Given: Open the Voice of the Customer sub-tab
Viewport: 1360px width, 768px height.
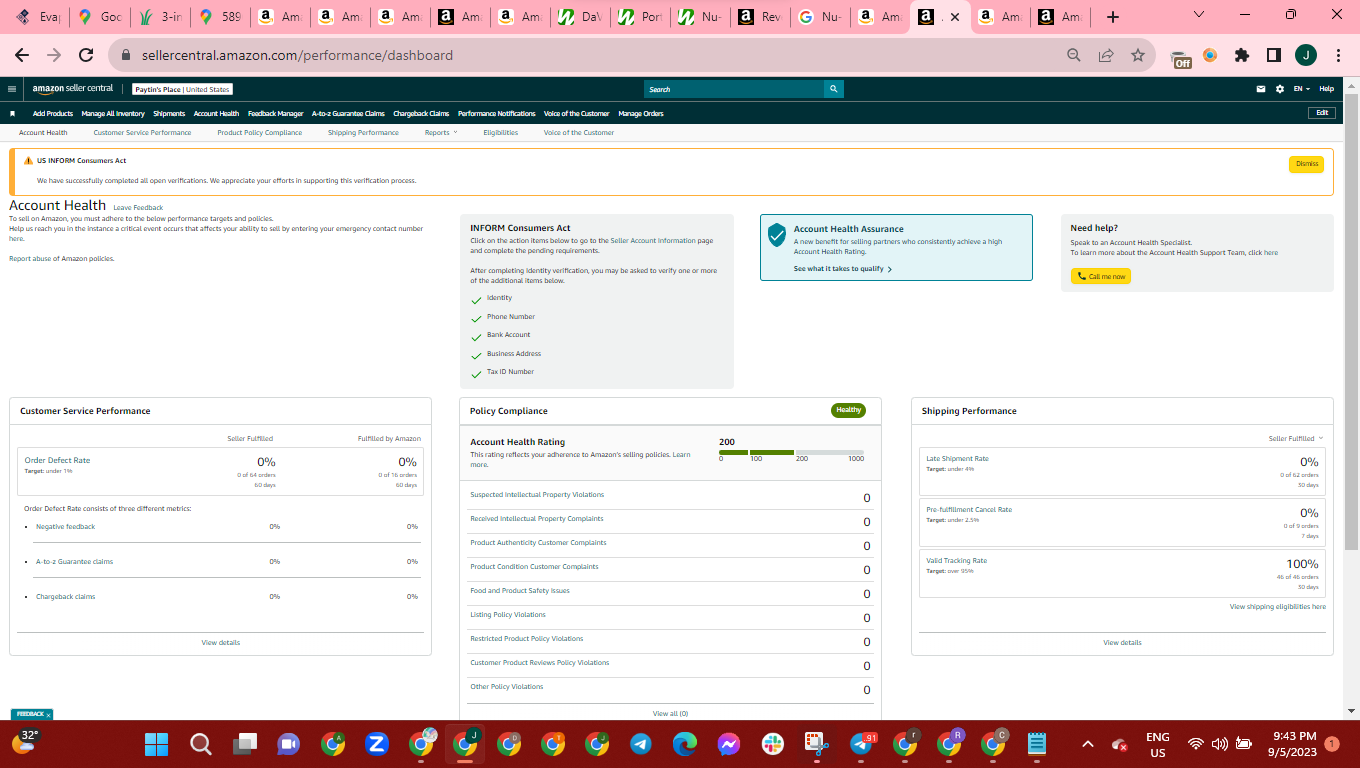Looking at the screenshot, I should pos(579,132).
